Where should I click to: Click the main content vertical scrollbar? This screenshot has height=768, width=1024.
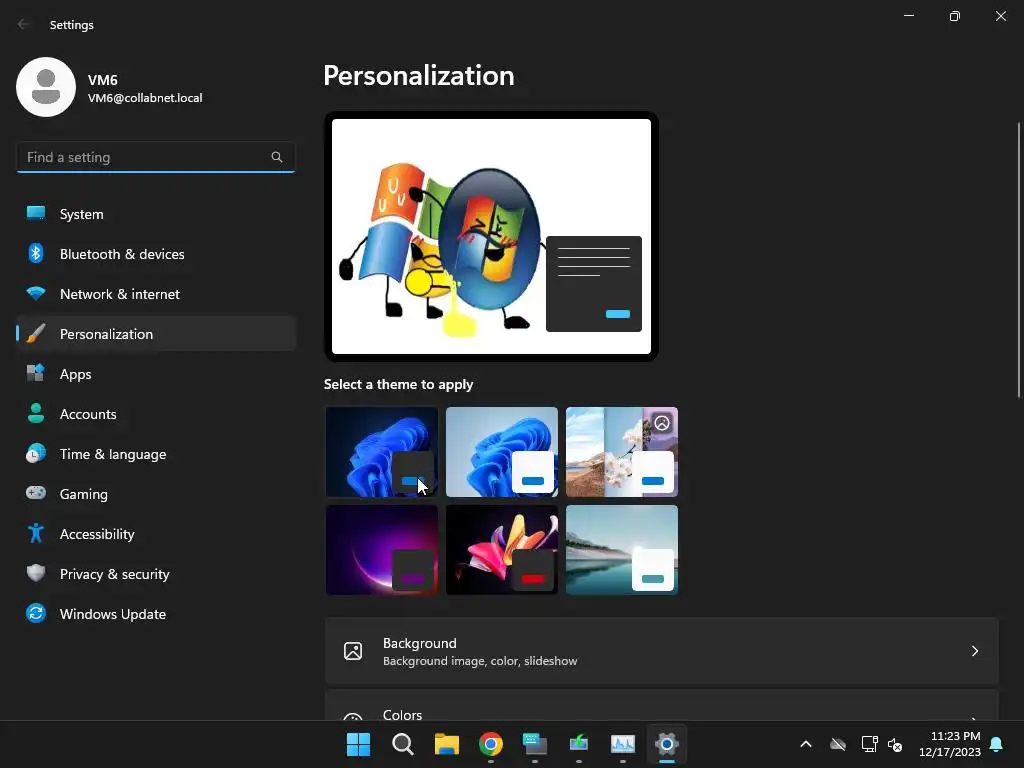[x=1019, y=260]
